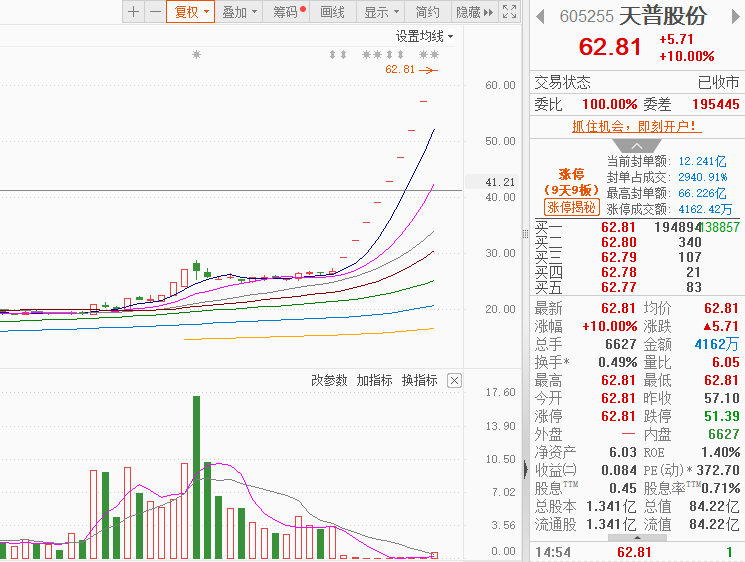Click 9天9板 limit-up label
745x562 pixels.
coord(572,191)
